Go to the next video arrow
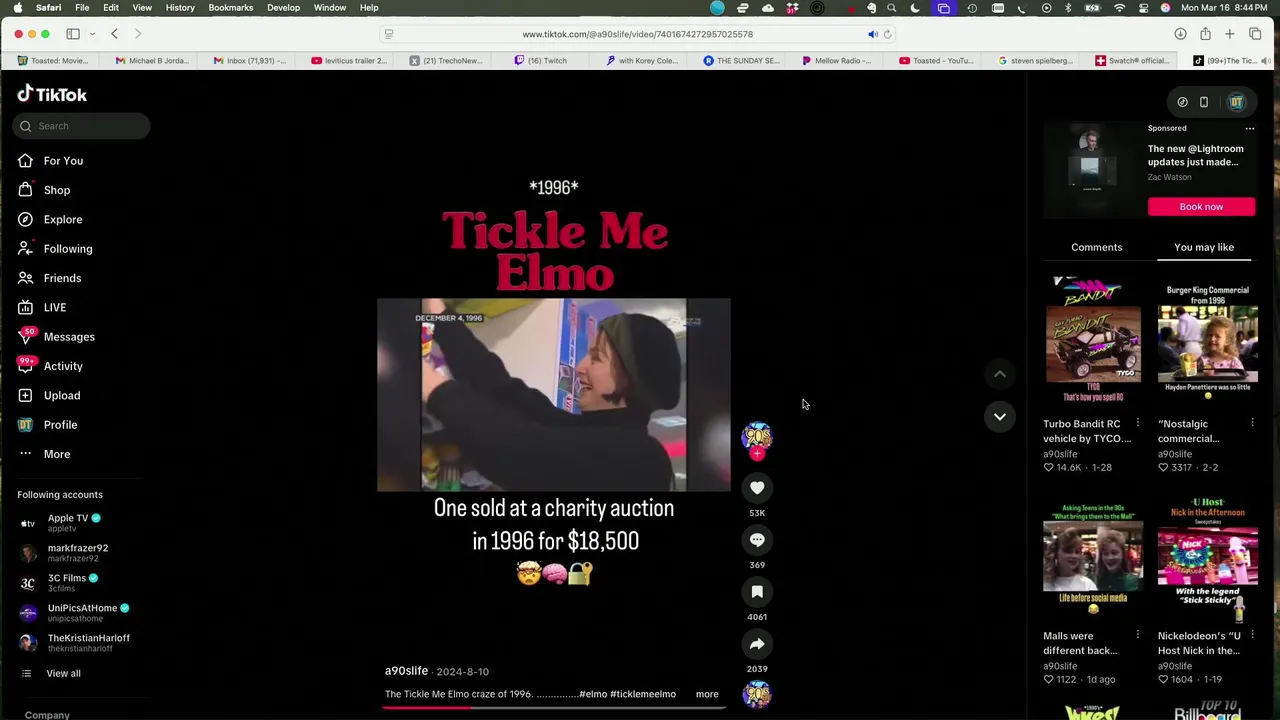This screenshot has height=720, width=1280. (x=999, y=416)
